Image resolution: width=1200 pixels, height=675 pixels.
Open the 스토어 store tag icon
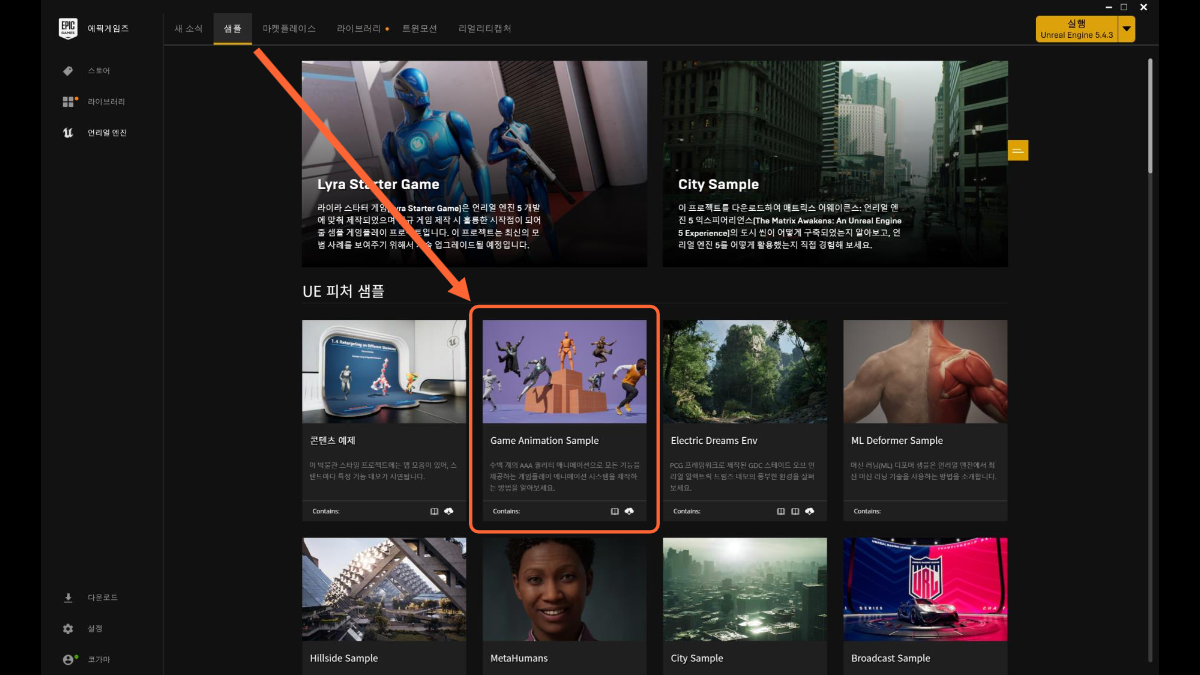(x=68, y=71)
